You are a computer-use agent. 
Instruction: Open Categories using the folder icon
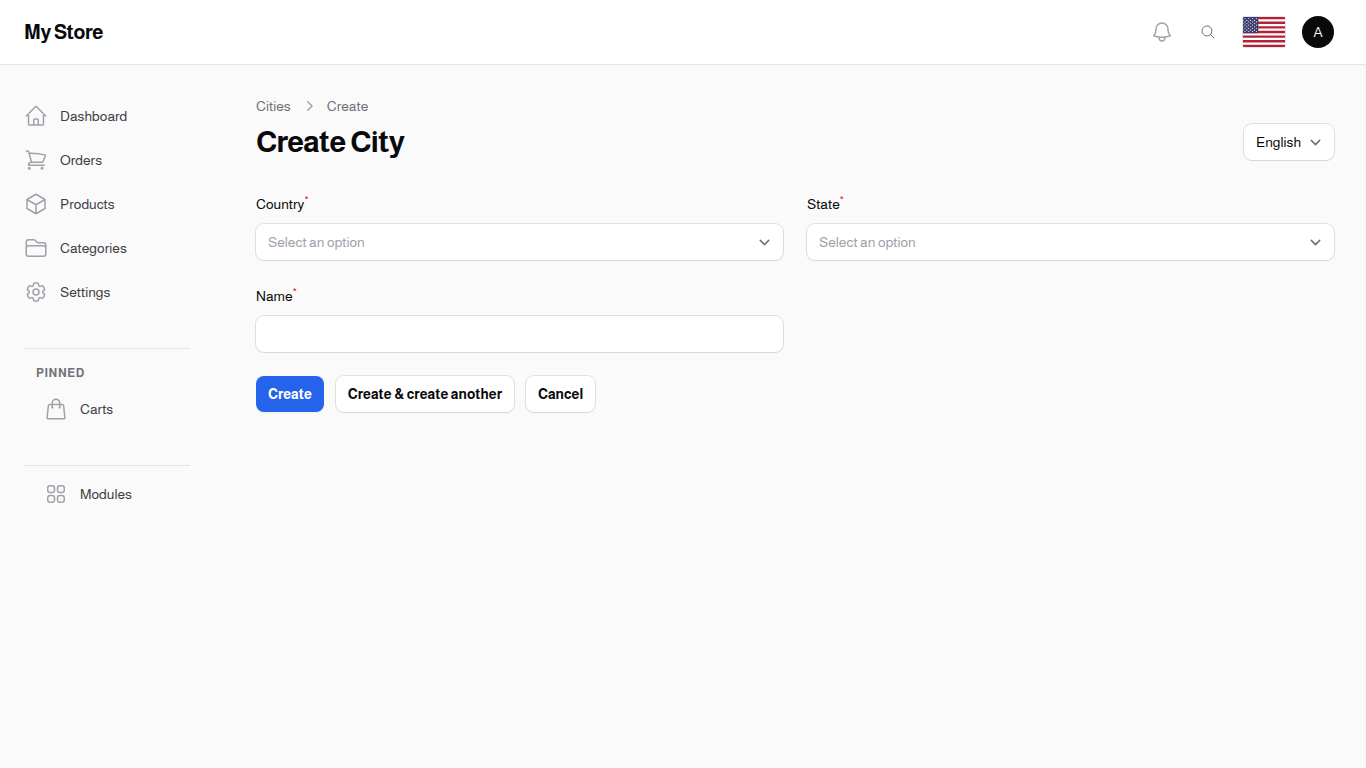(x=36, y=248)
